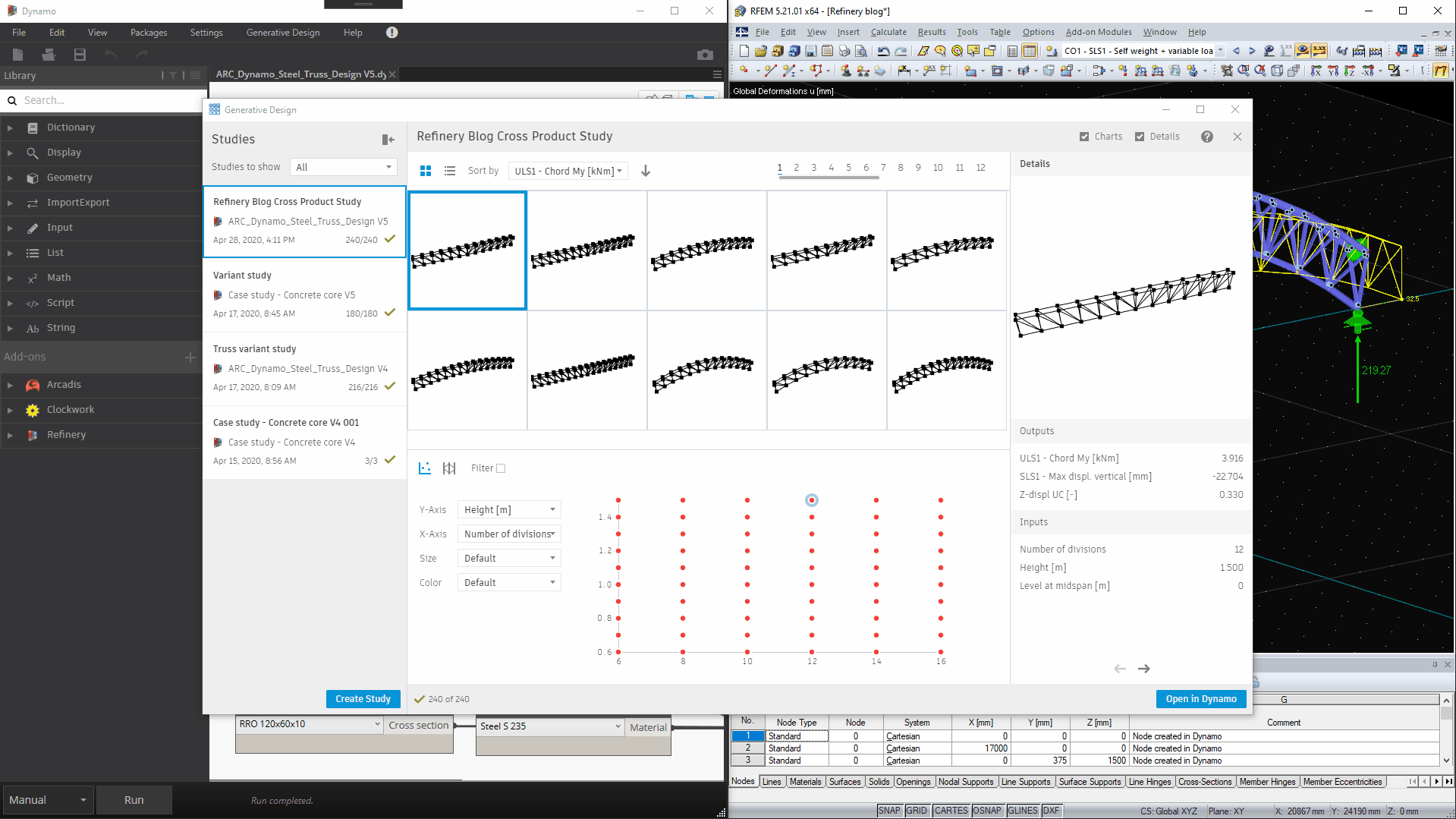Switch to list view of results
Screen dimensions: 1456x819
click(450, 171)
